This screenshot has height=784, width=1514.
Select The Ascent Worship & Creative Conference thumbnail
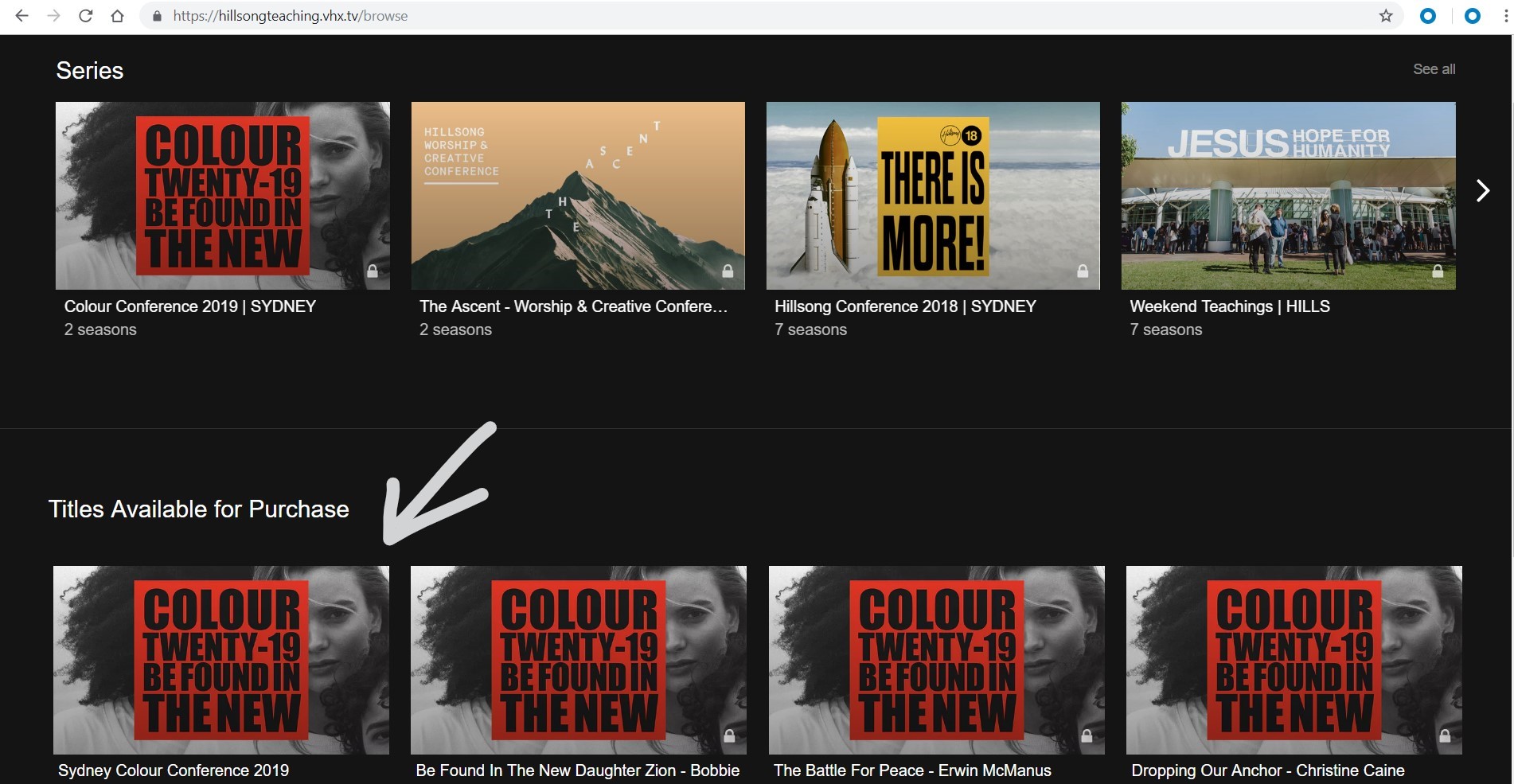tap(578, 195)
